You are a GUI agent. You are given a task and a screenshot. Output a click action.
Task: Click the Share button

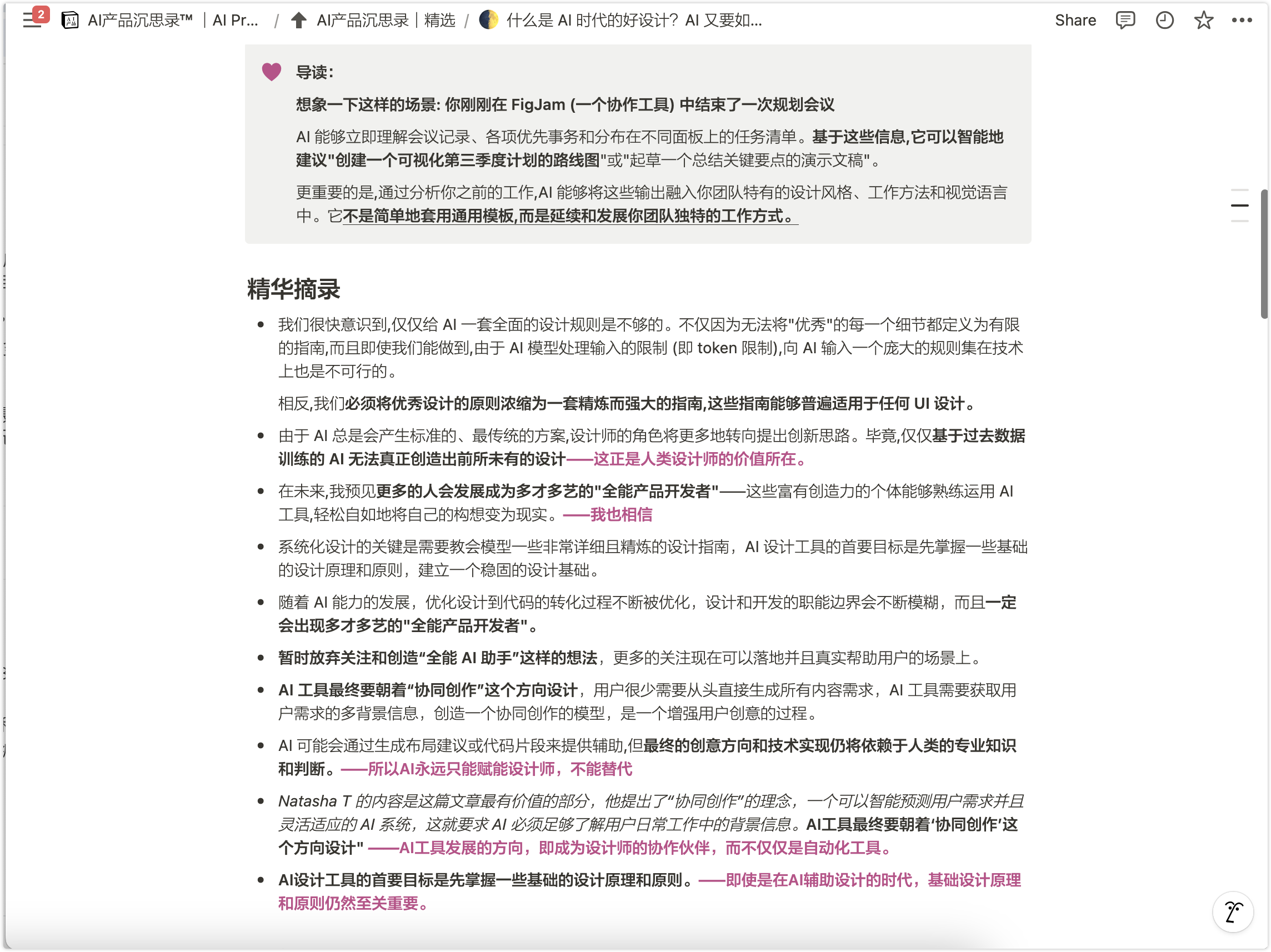pyautogui.click(x=1075, y=21)
